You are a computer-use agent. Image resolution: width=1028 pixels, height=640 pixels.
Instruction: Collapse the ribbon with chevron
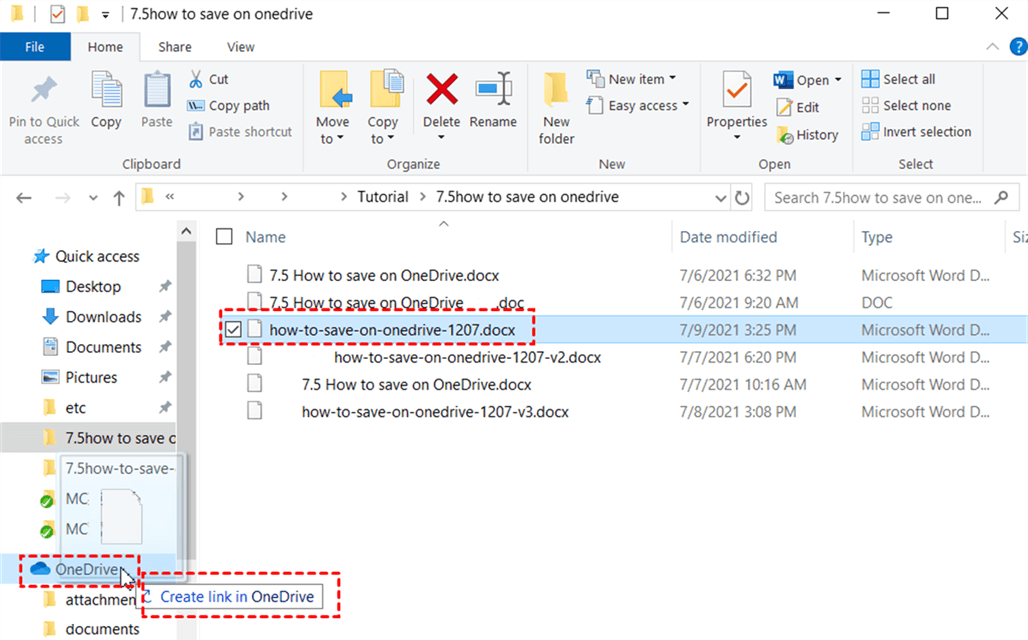pos(993,47)
